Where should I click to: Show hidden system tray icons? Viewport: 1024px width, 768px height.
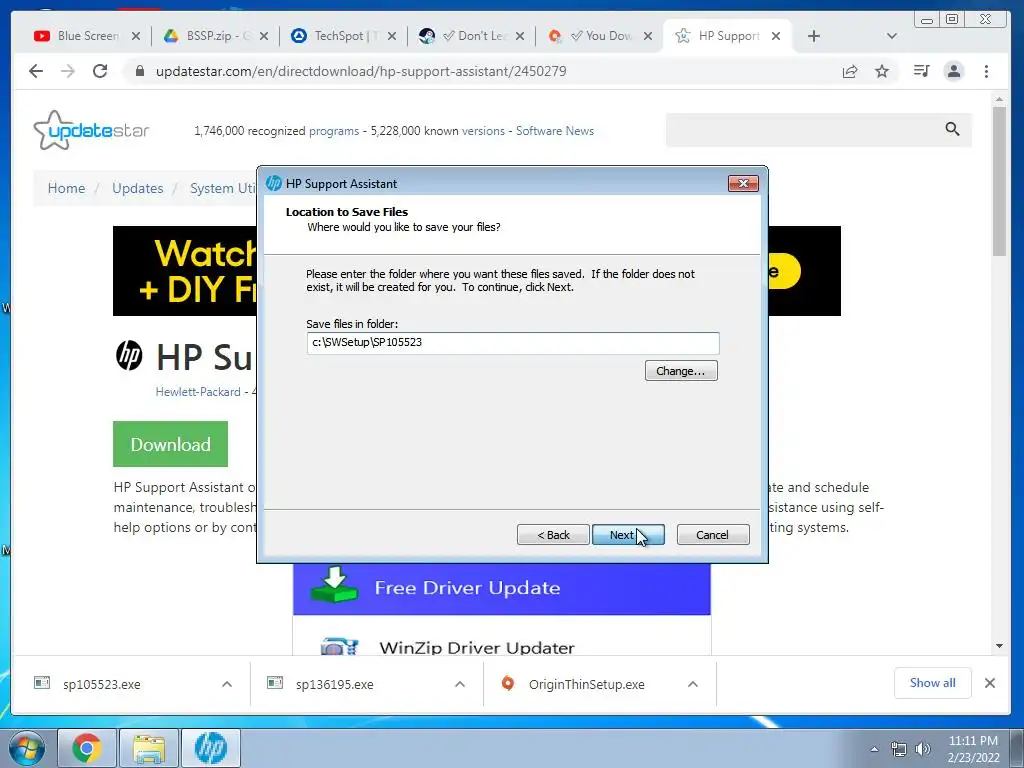coord(874,749)
